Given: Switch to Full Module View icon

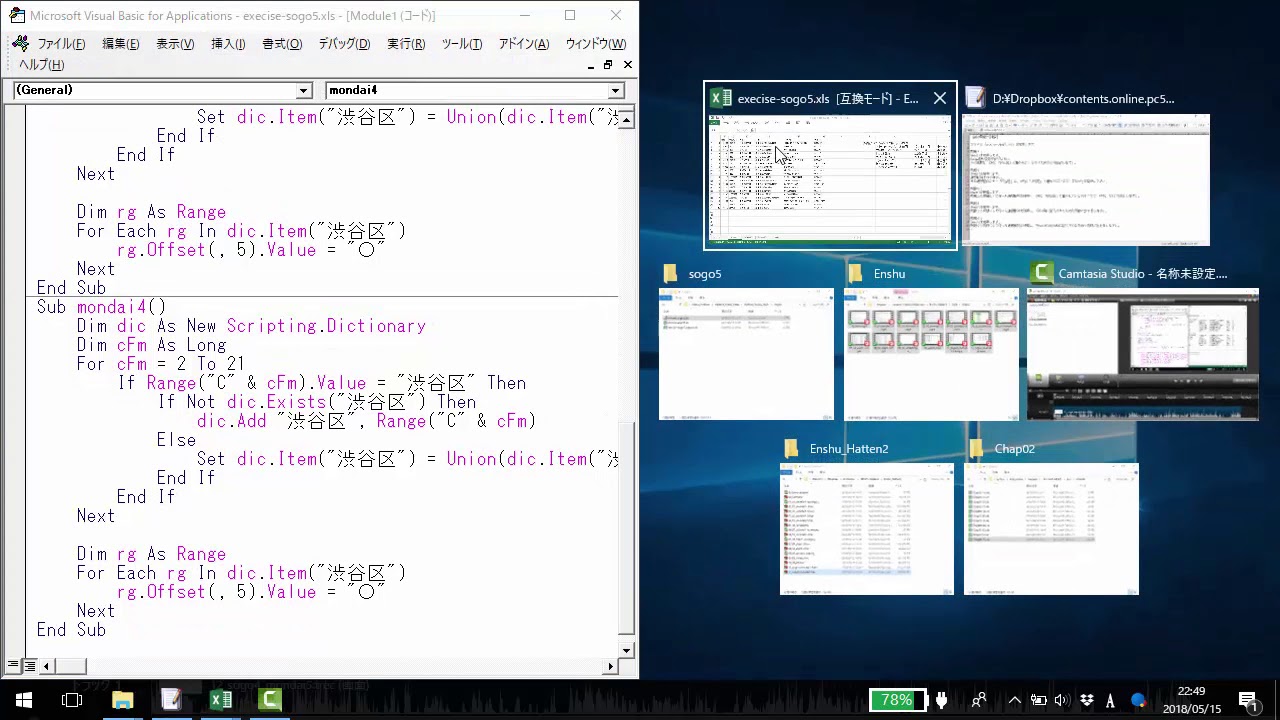Looking at the screenshot, I should click(x=30, y=666).
